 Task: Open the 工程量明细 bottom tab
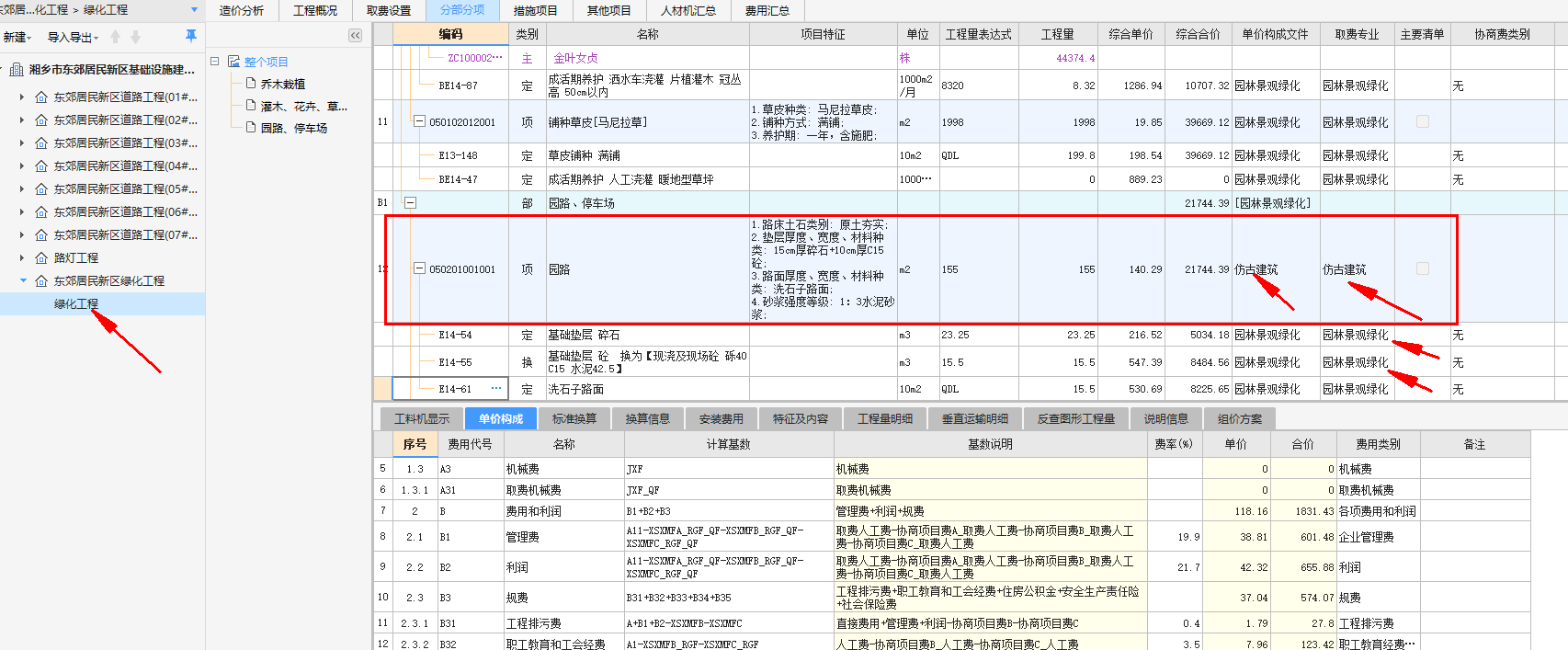click(885, 418)
